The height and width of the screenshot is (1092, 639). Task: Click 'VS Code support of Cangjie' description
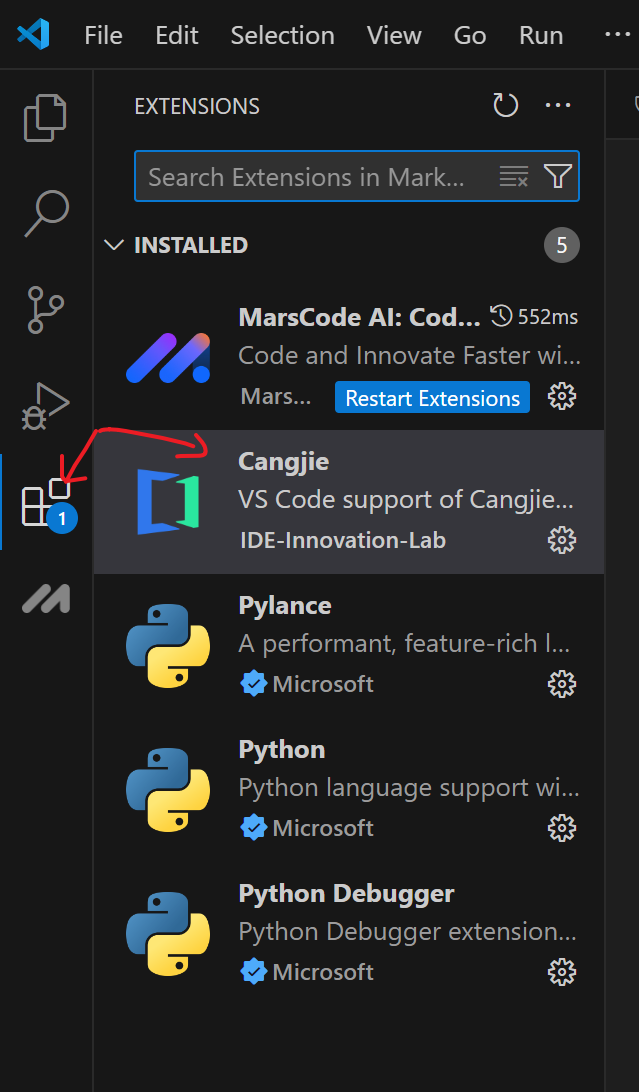(407, 500)
